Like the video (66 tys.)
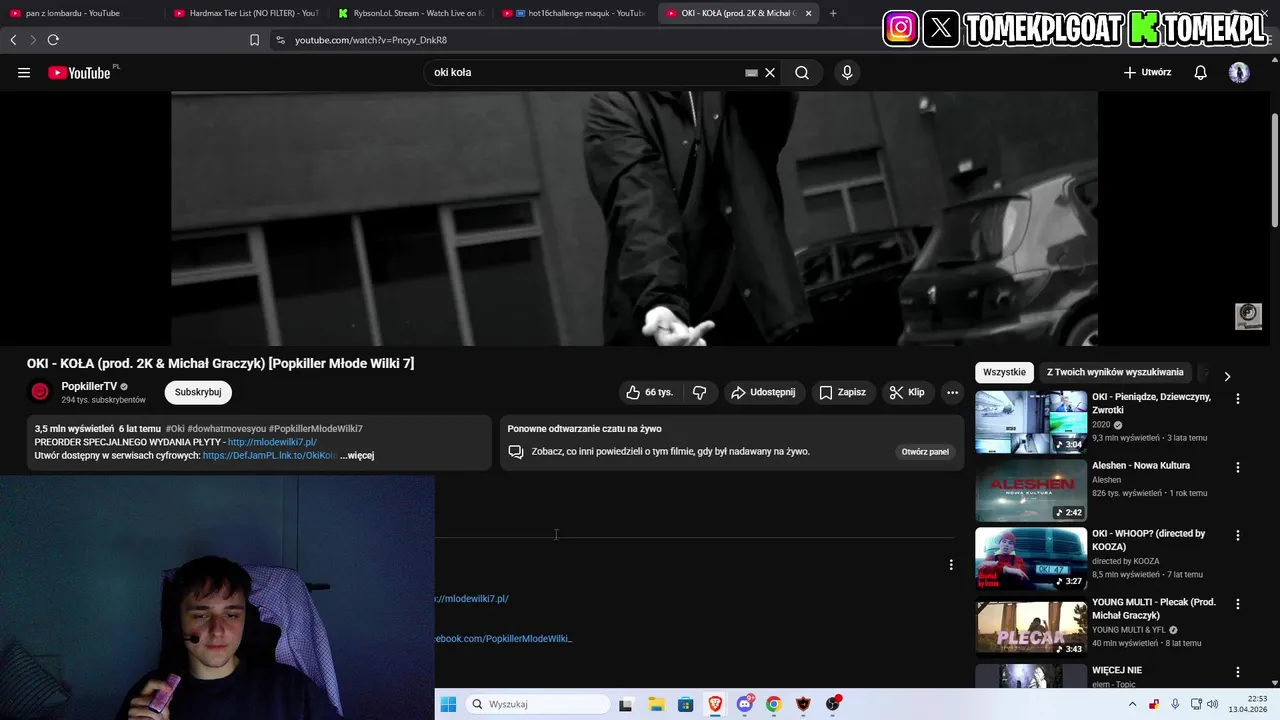 pos(649,392)
